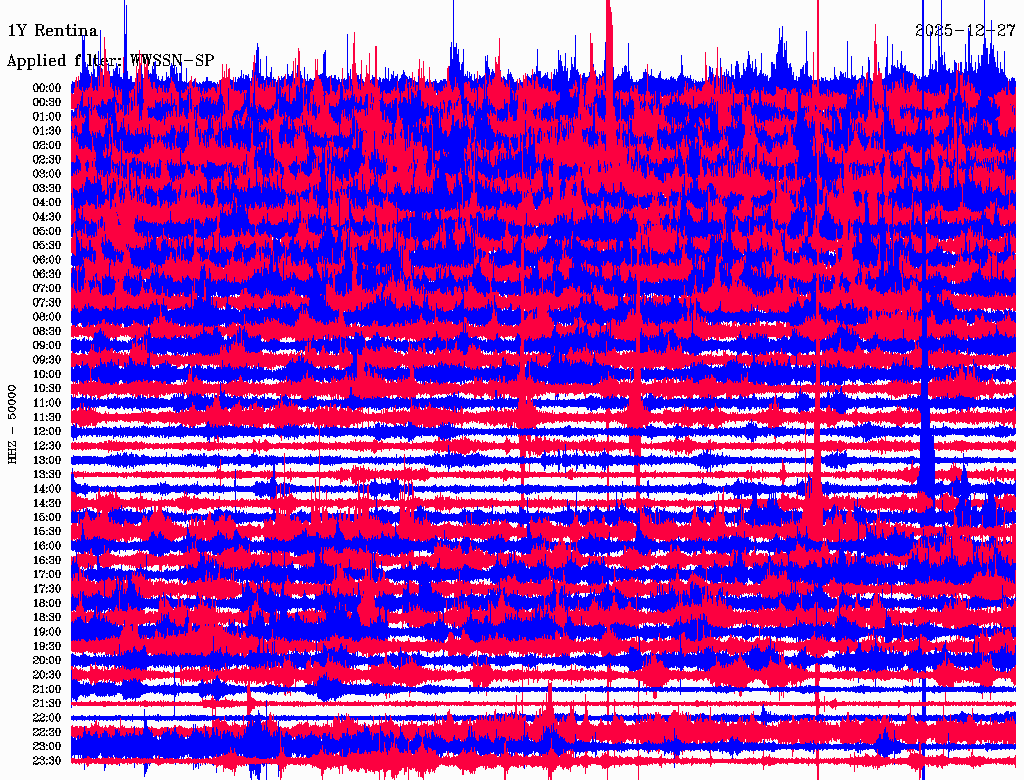Click the 19:00 time label
This screenshot has height=780, width=1024.
[x=47, y=632]
